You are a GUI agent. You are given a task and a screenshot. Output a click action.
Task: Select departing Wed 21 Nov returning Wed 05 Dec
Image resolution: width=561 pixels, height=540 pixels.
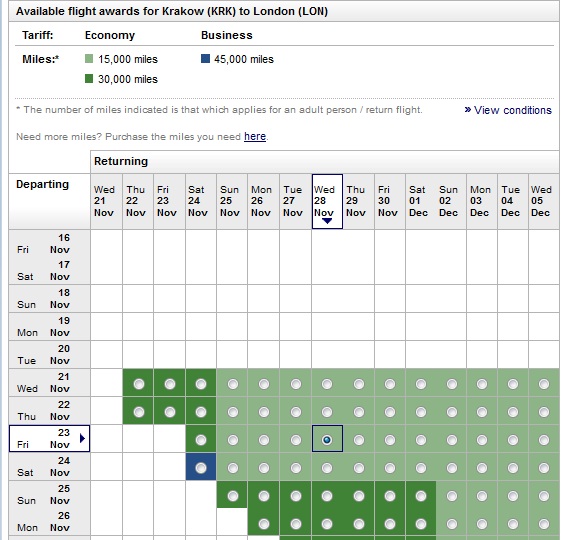click(x=544, y=384)
